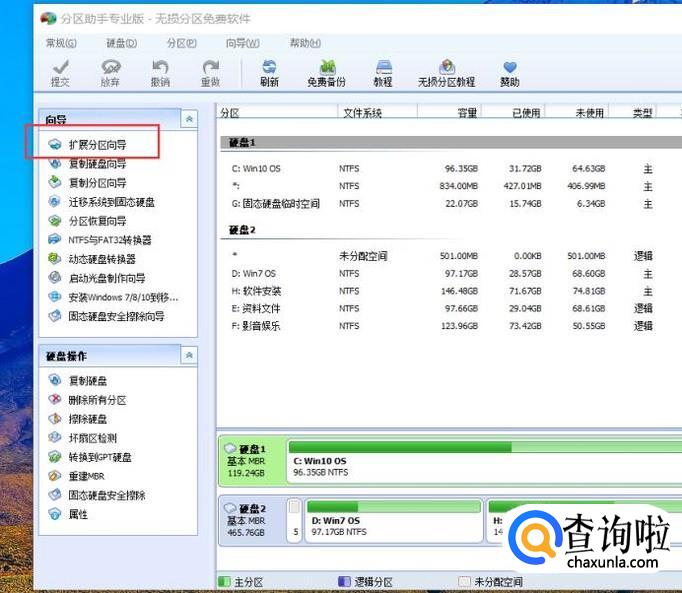The image size is (682, 593).
Task: Select the small unallocated block on 硬盘2
Action: pos(295,521)
